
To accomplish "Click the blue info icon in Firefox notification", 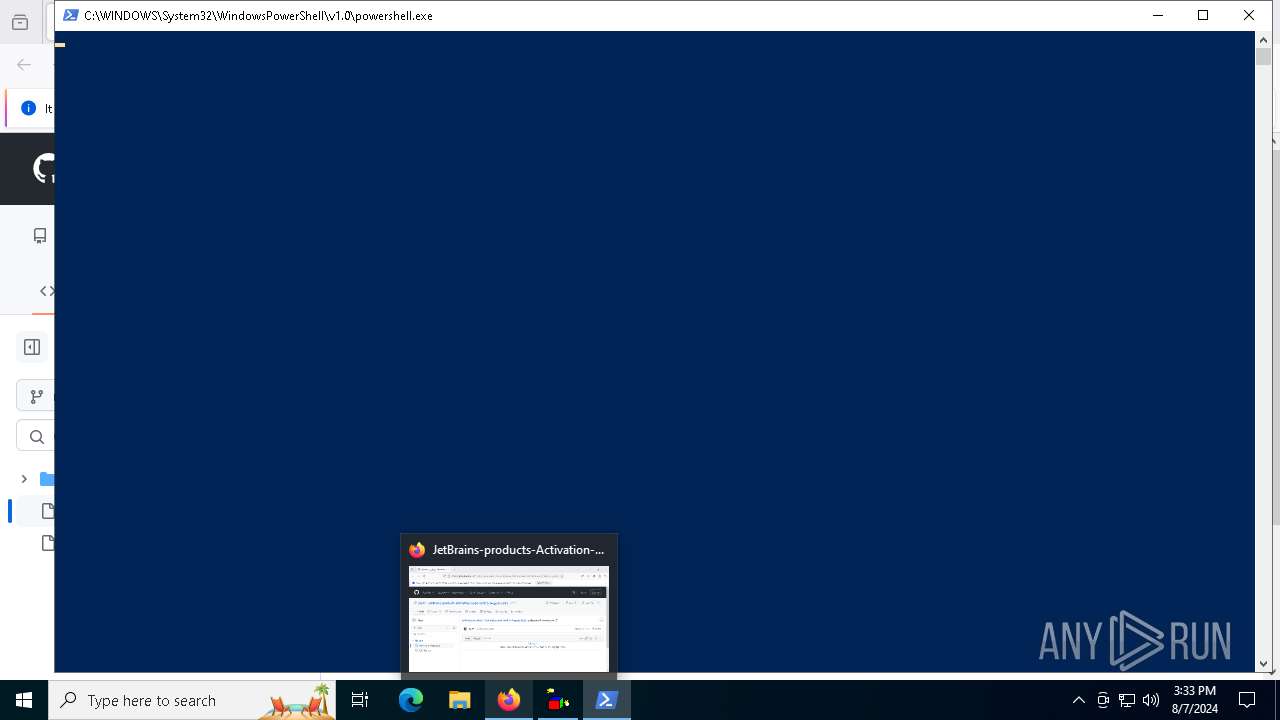I will point(28,108).
